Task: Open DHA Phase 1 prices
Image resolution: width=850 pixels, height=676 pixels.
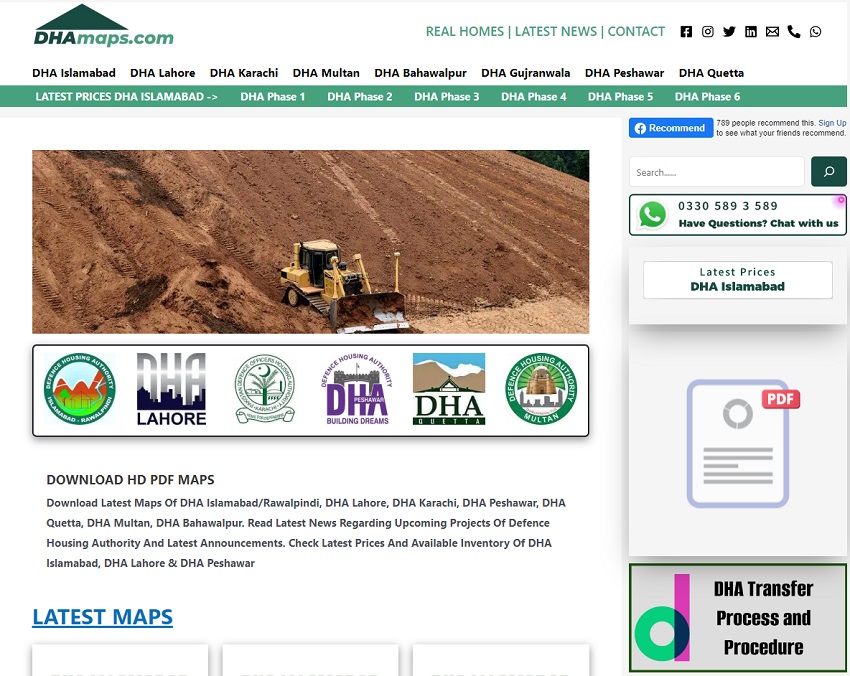Action: click(x=273, y=96)
